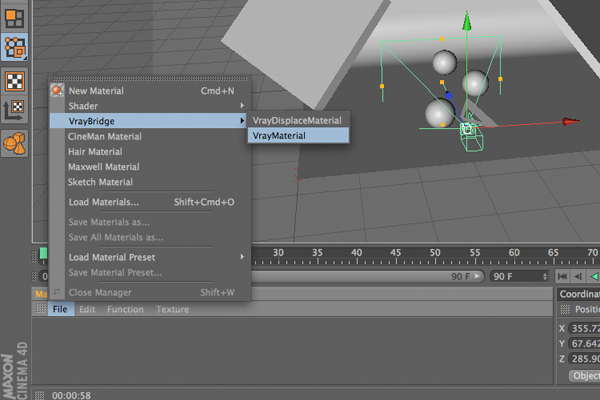The width and height of the screenshot is (600, 400).
Task: Select VrayMaterial from the submenu
Action: click(298, 136)
